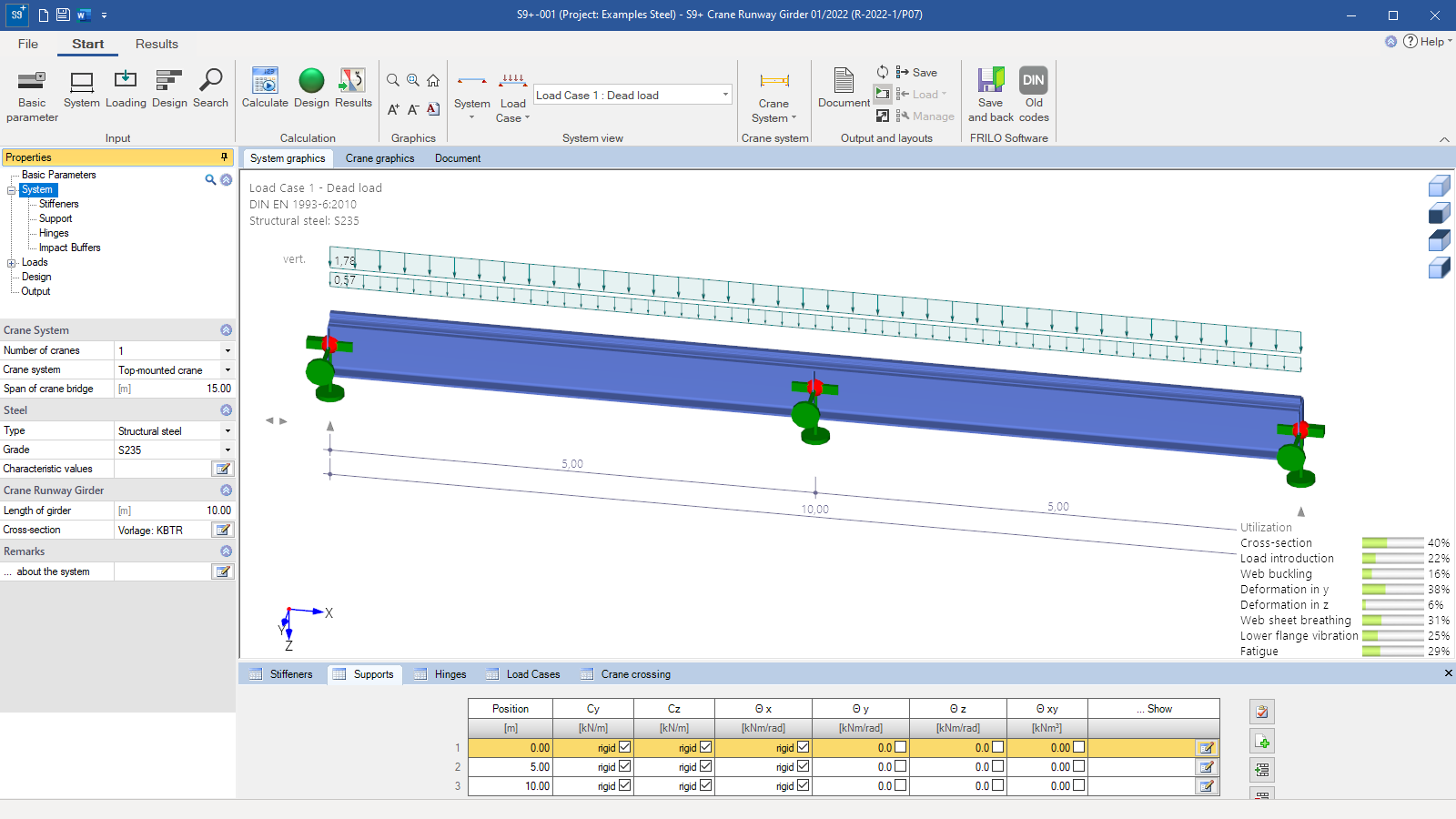Select third 3D view cube icon

coord(1439,240)
